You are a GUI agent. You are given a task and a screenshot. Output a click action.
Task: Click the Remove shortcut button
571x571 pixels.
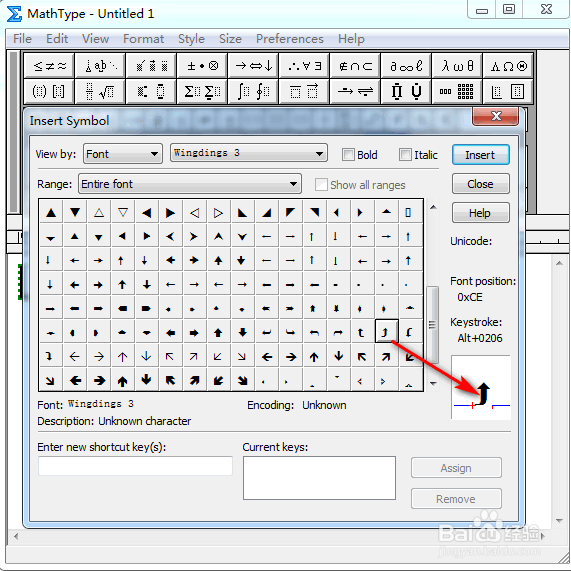pyautogui.click(x=456, y=499)
